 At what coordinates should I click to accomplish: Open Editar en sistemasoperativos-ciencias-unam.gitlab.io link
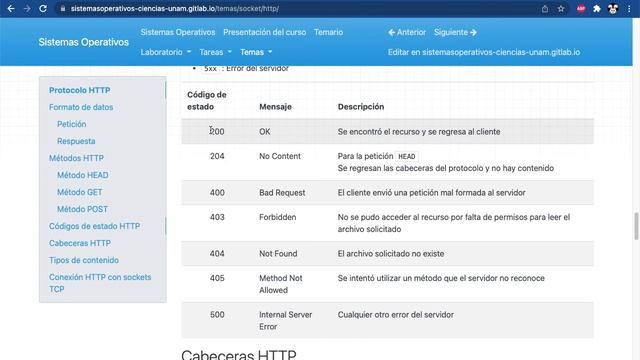click(x=484, y=52)
